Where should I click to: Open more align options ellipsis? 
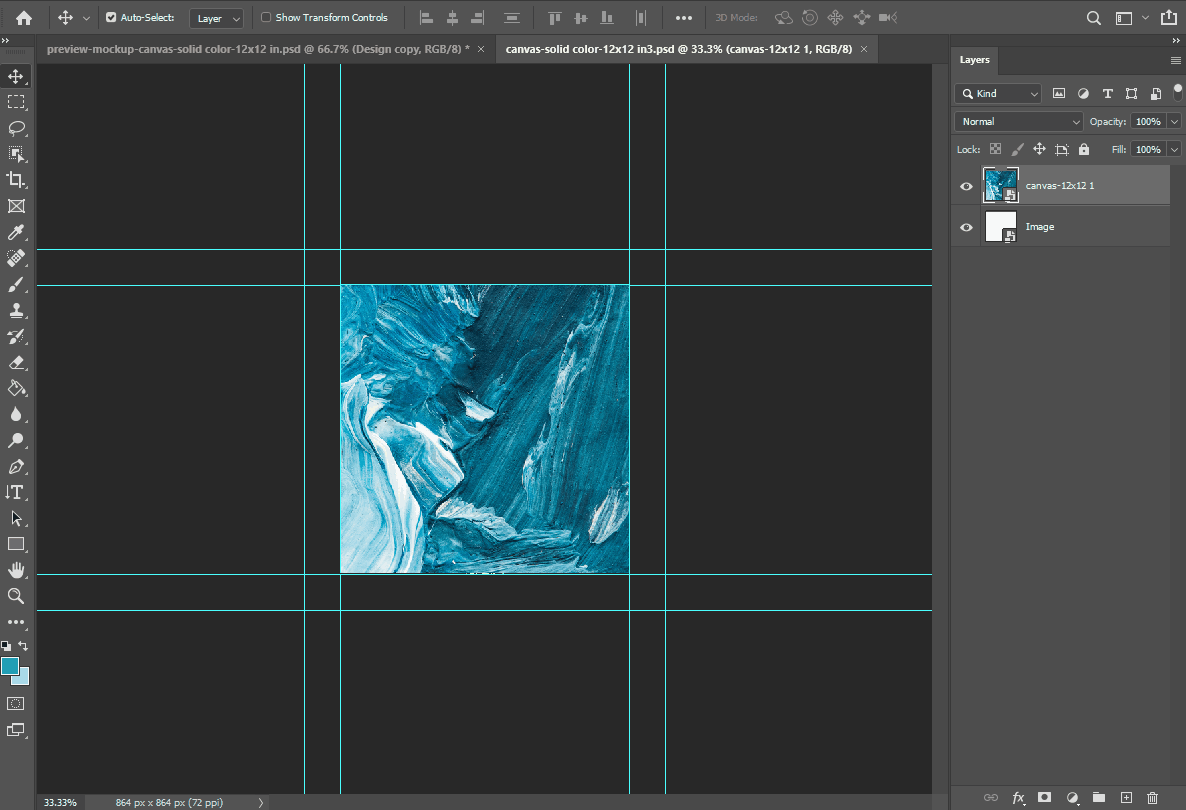point(684,17)
